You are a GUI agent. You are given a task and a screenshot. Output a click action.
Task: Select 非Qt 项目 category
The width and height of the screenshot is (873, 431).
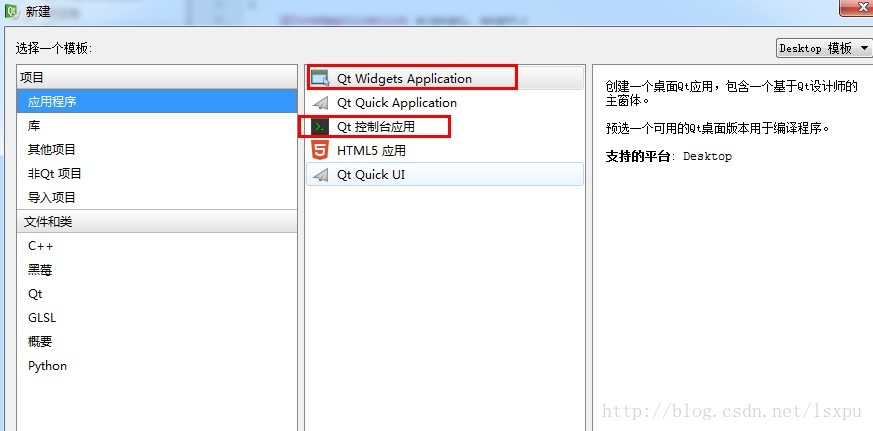pos(157,174)
